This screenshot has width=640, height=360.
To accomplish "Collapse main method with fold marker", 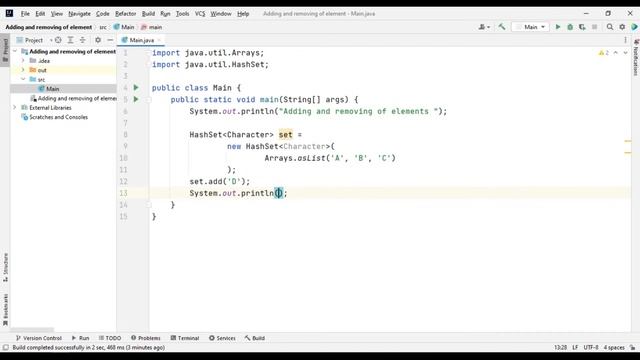I will (x=149, y=99).
